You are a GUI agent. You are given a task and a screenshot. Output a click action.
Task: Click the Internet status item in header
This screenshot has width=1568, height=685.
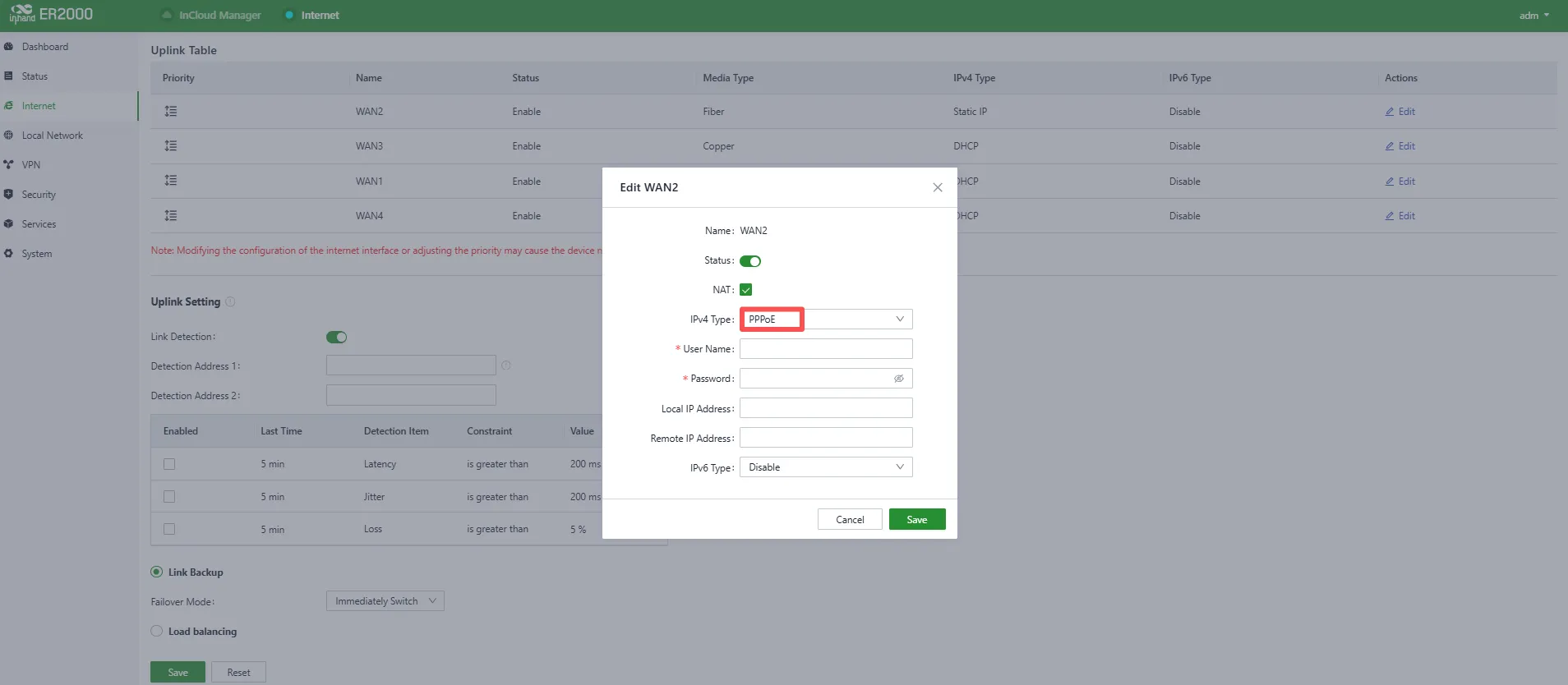click(x=311, y=15)
